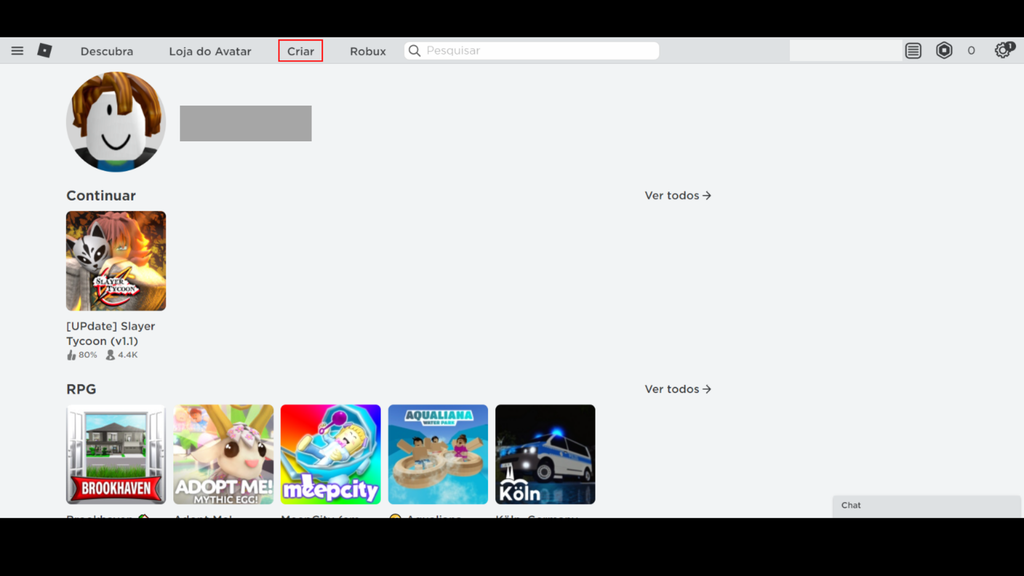Click the Robux balance 0
The height and width of the screenshot is (576, 1024).
[x=971, y=50]
